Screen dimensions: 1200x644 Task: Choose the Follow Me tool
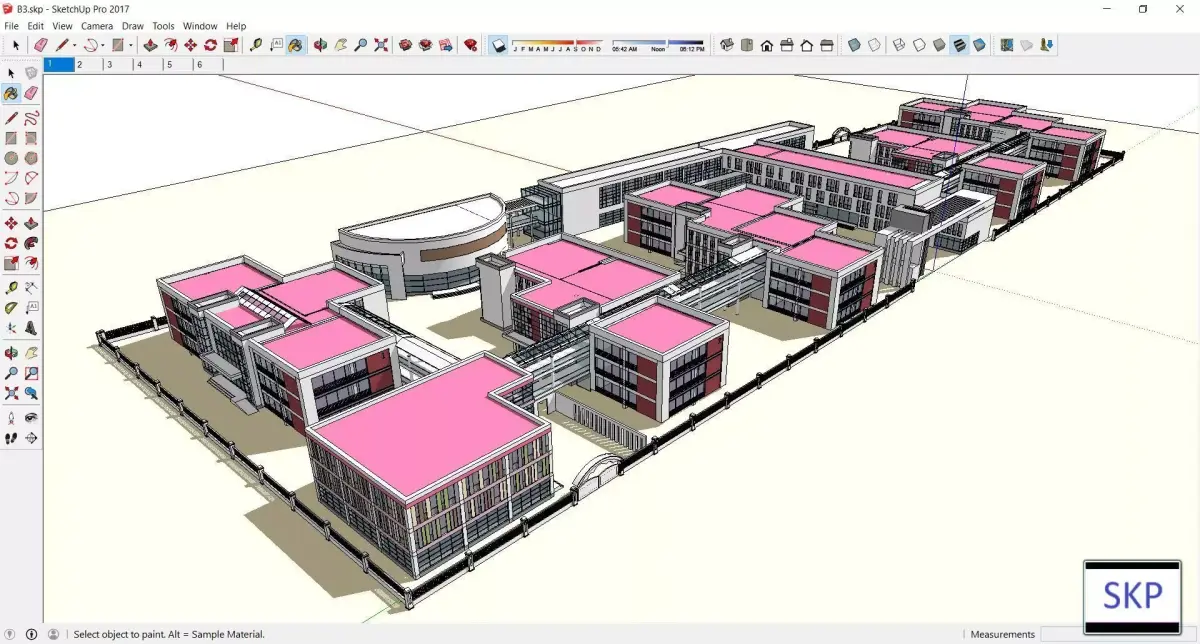pyautogui.click(x=31, y=243)
